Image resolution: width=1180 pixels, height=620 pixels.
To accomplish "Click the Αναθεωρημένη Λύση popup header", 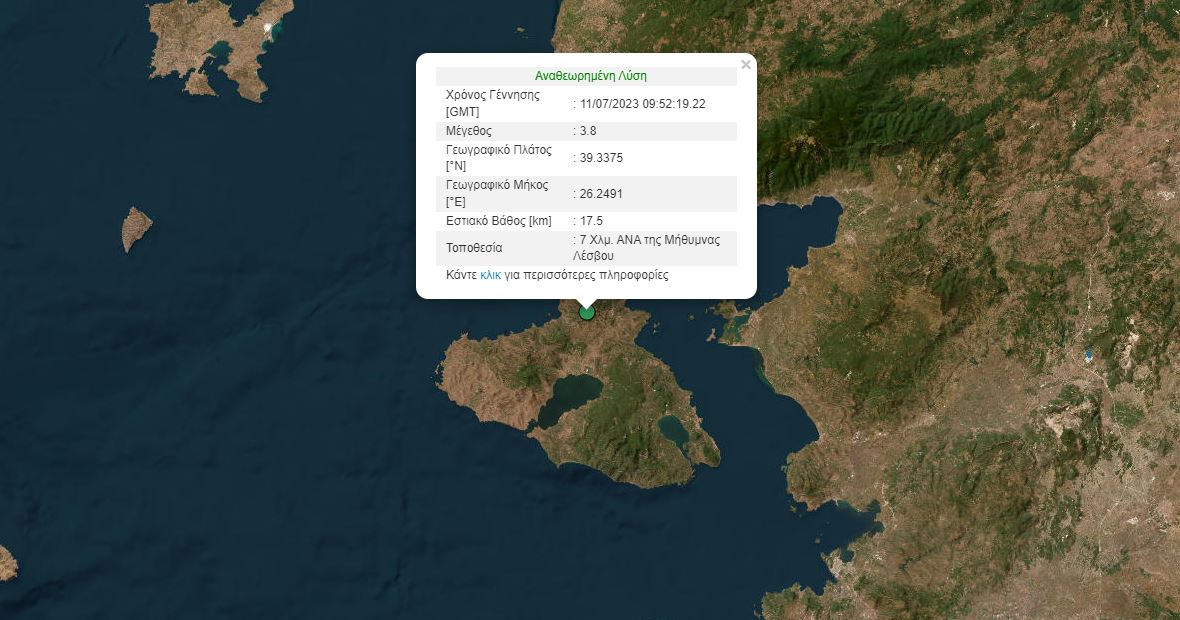I will pyautogui.click(x=585, y=76).
